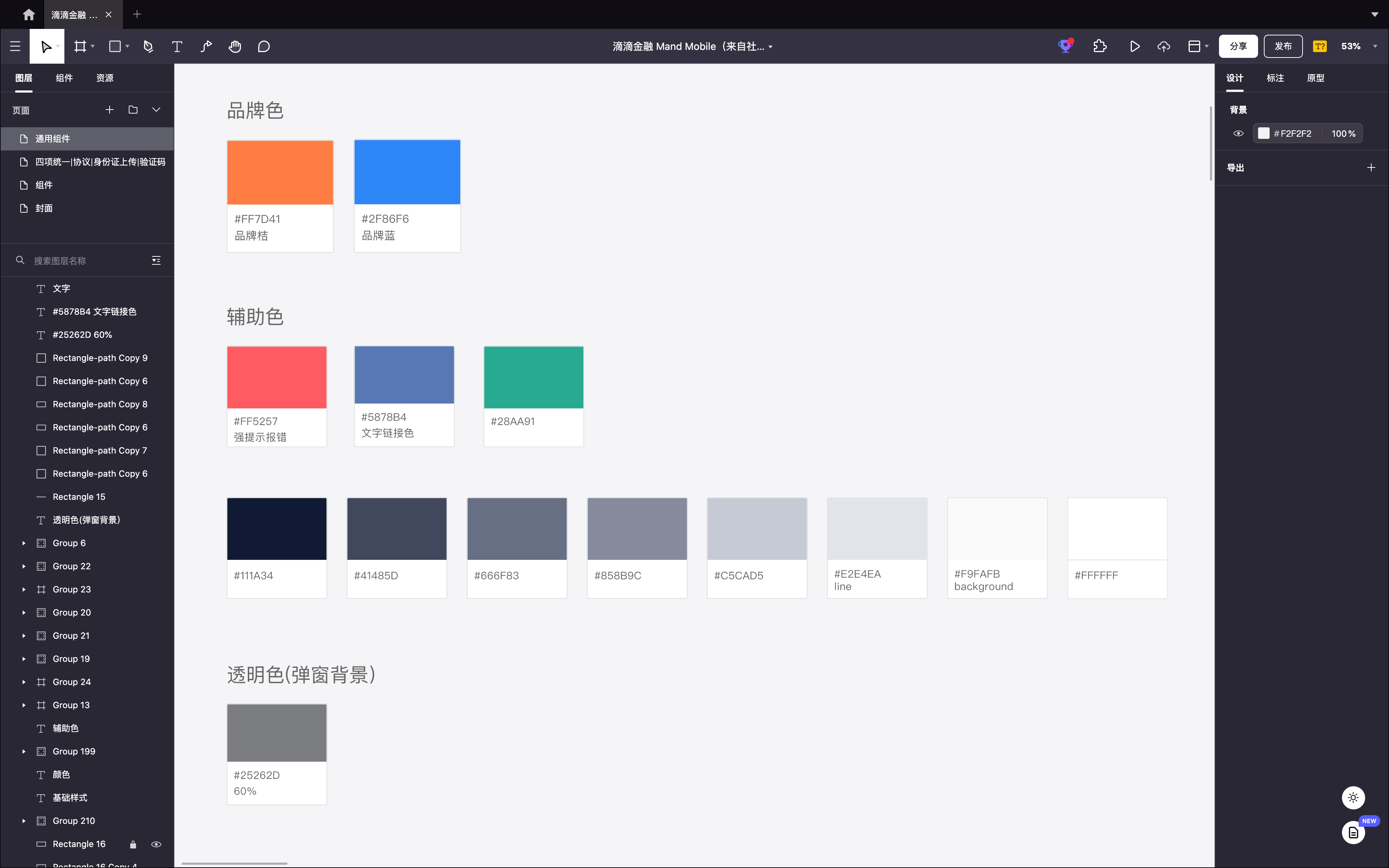Switch to the 资源 tab
Screen dimensions: 1389x868
pyautogui.click(x=105, y=78)
